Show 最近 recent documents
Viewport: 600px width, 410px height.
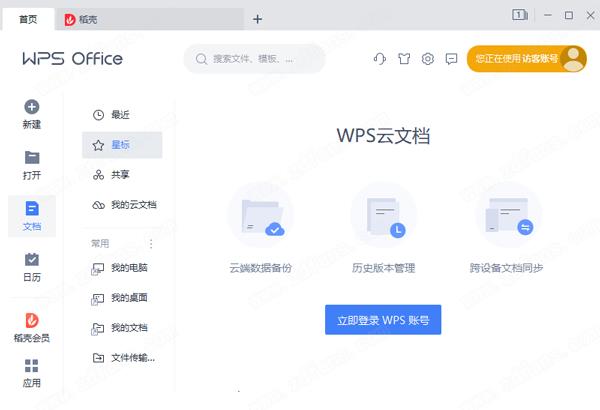pyautogui.click(x=122, y=114)
